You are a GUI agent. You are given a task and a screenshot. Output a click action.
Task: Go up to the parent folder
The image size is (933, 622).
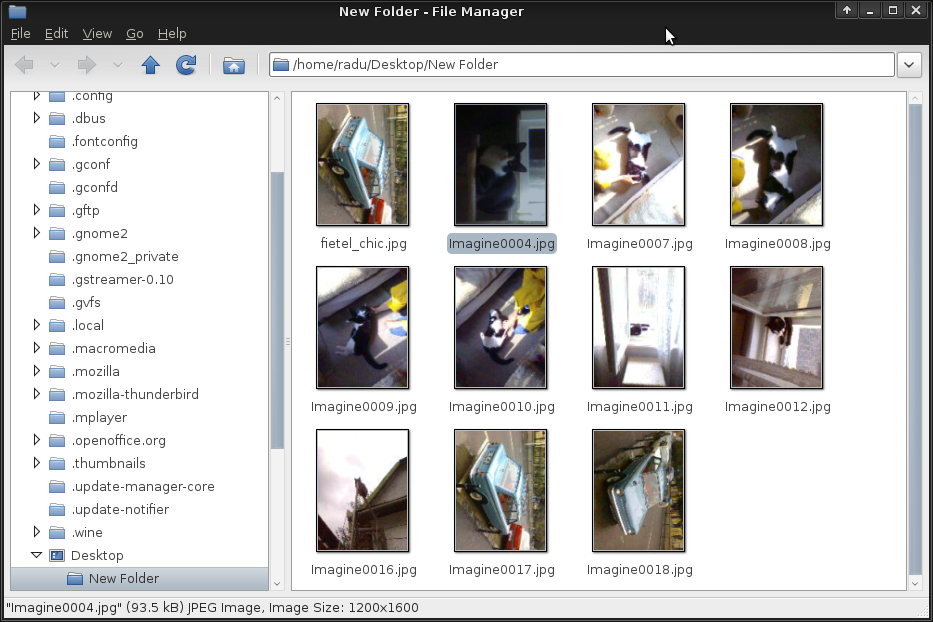coord(151,65)
